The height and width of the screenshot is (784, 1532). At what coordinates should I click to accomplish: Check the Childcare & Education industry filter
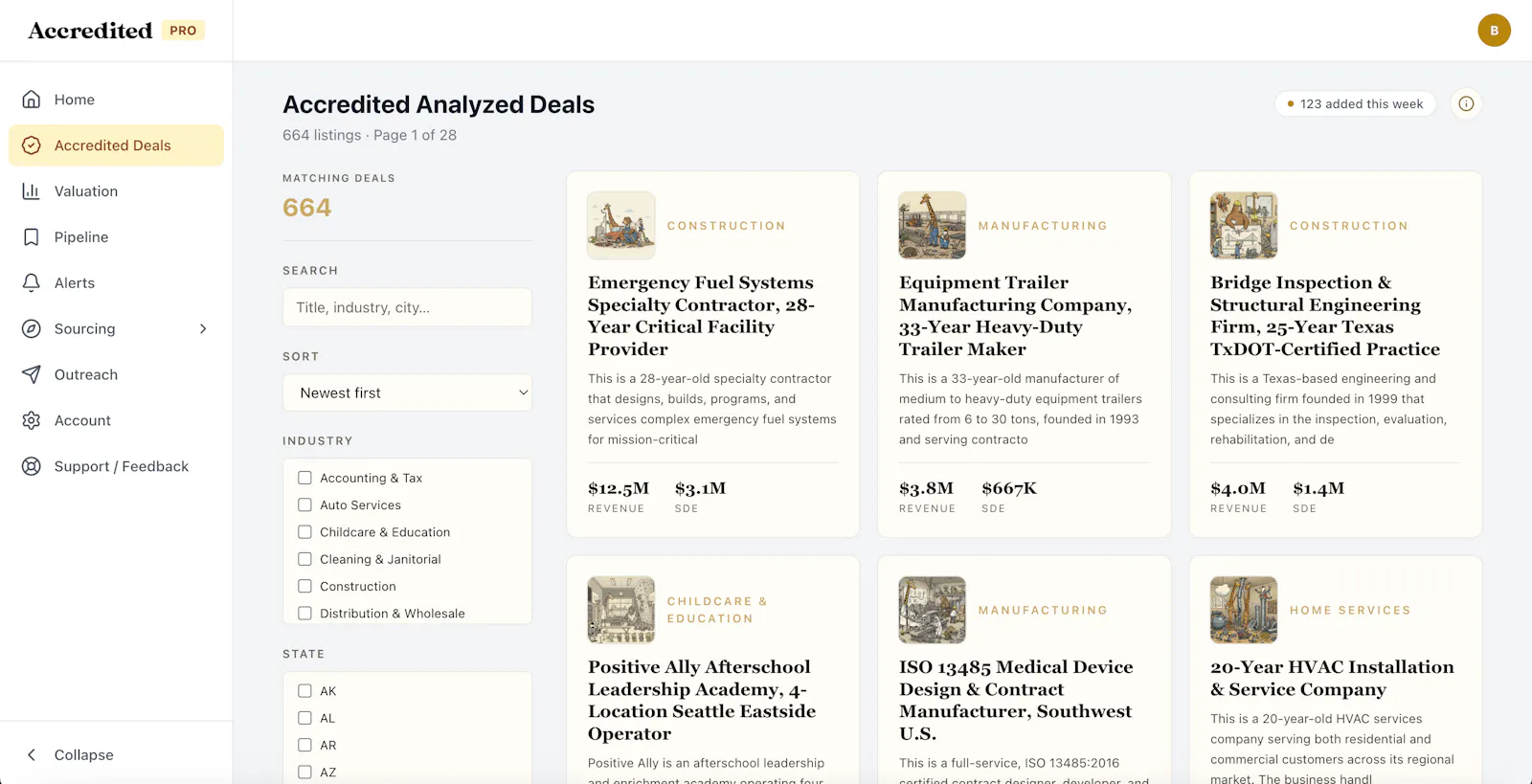pyautogui.click(x=304, y=532)
